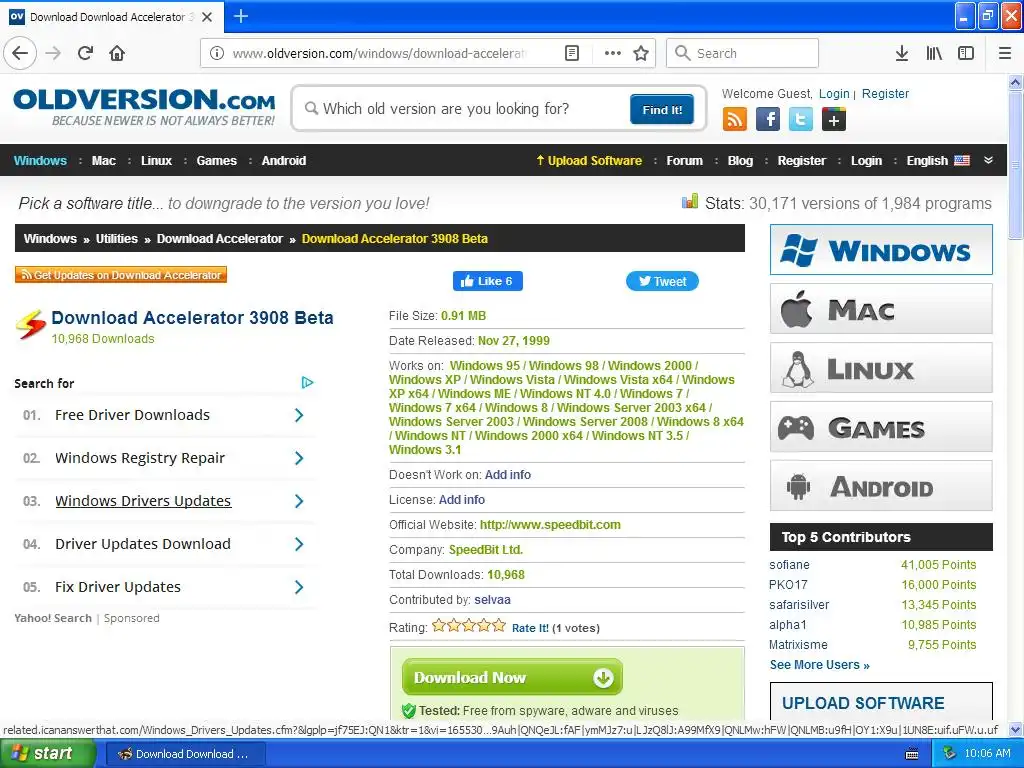Open the Library bookmarks icon

[934, 53]
